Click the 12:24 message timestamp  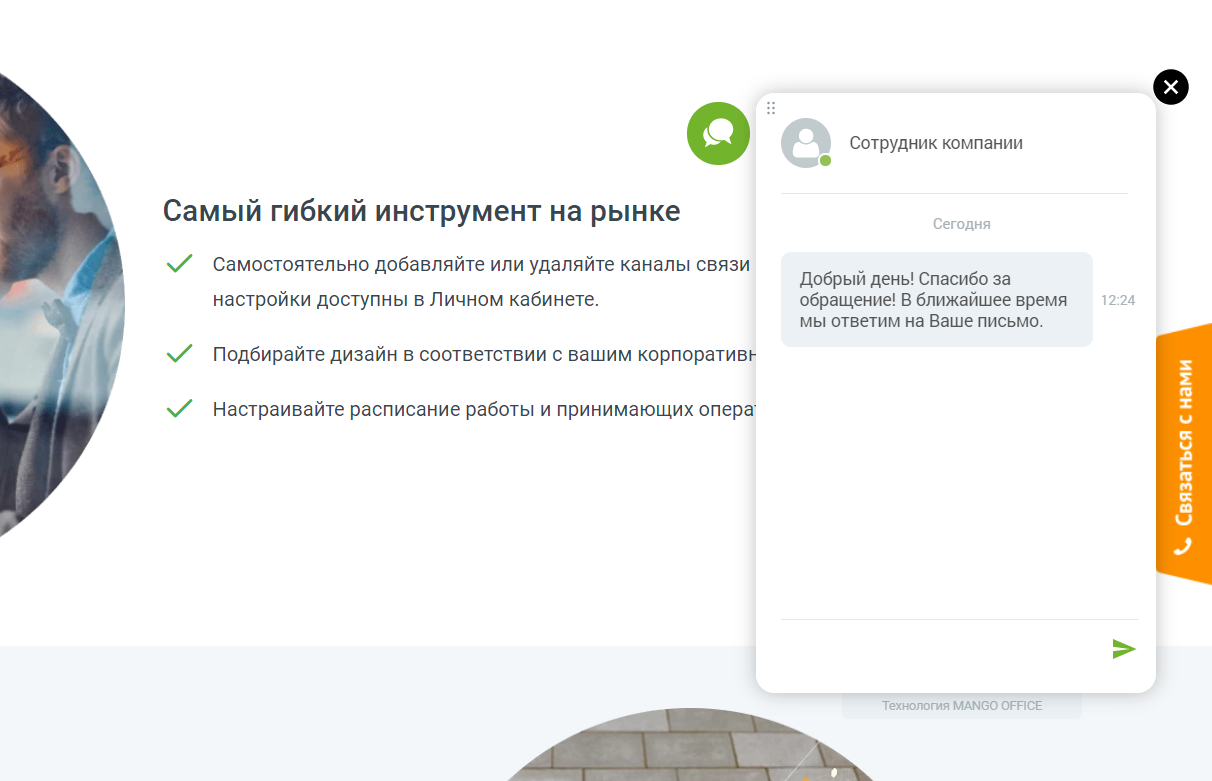[1118, 300]
